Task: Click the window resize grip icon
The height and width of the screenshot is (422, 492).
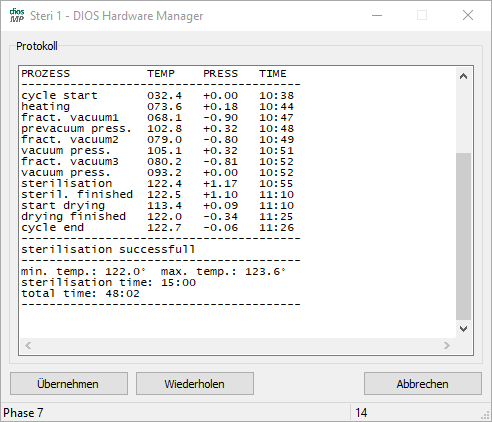Action: 485,415
